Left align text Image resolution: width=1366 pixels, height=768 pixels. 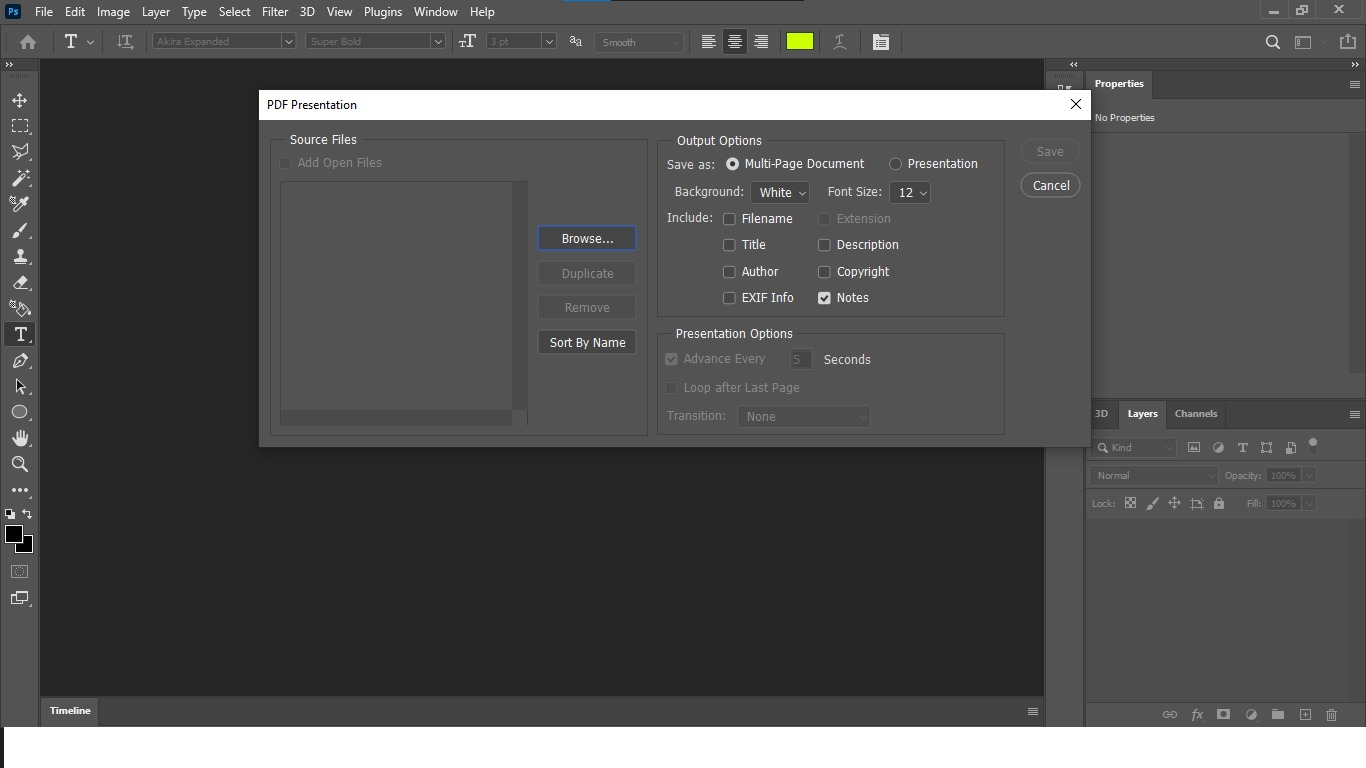coord(708,42)
